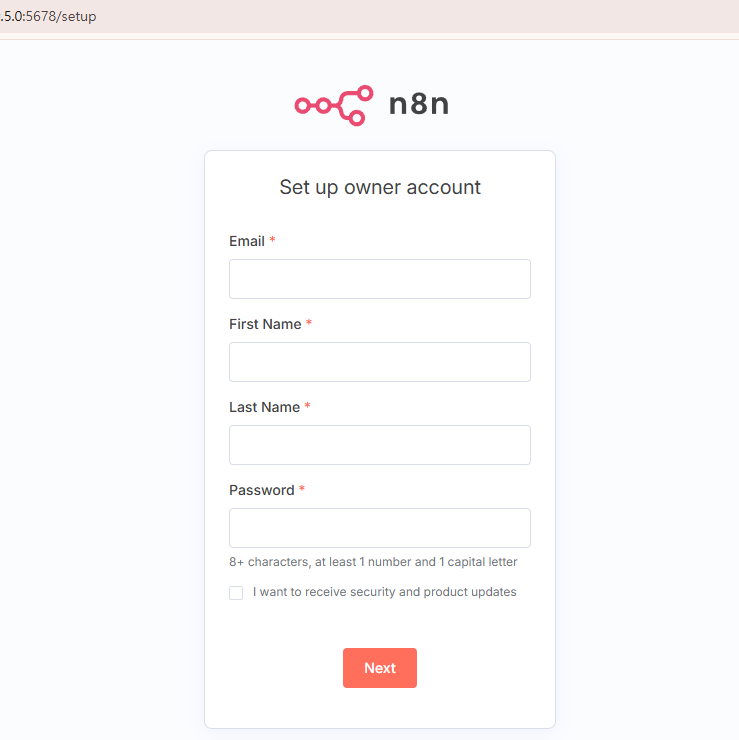Click the red asterisk beside Last Name
739x740 pixels.
click(x=307, y=406)
